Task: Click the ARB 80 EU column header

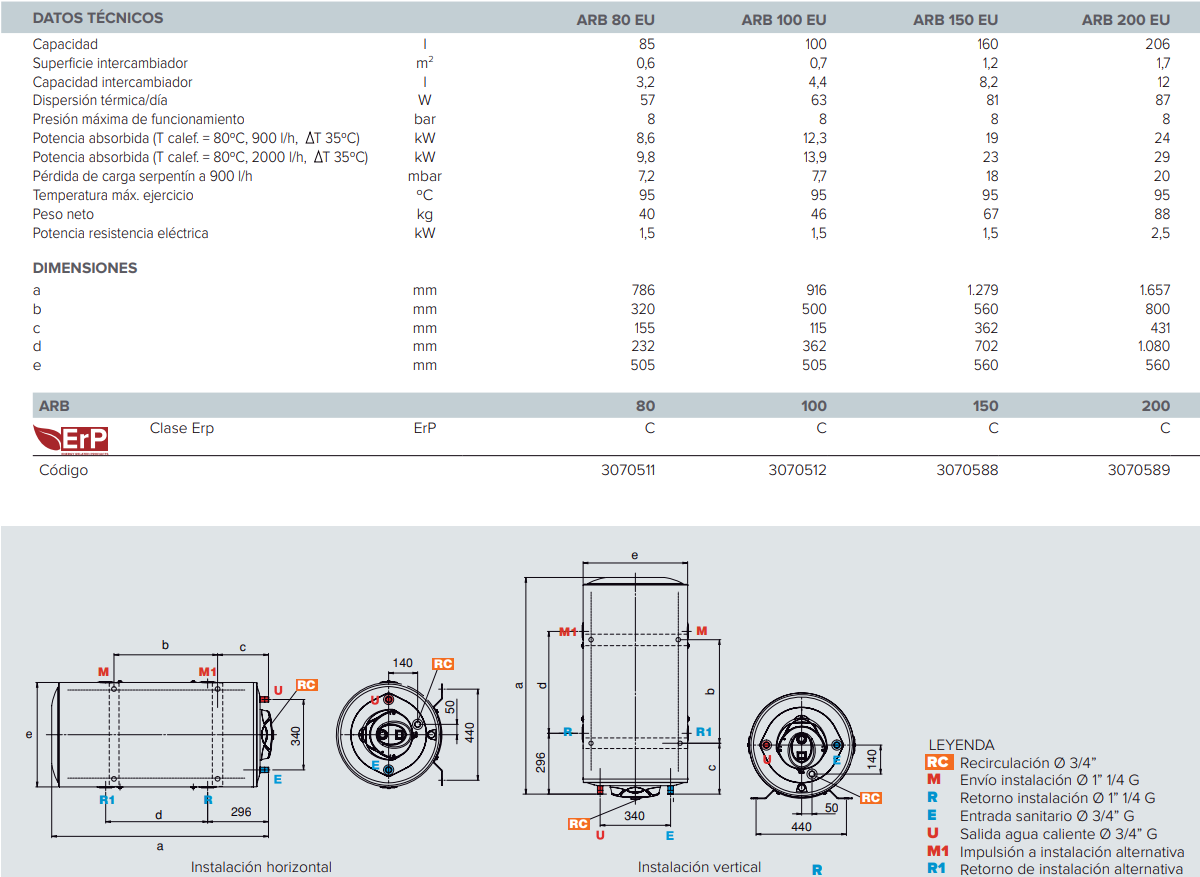Action: [x=616, y=19]
